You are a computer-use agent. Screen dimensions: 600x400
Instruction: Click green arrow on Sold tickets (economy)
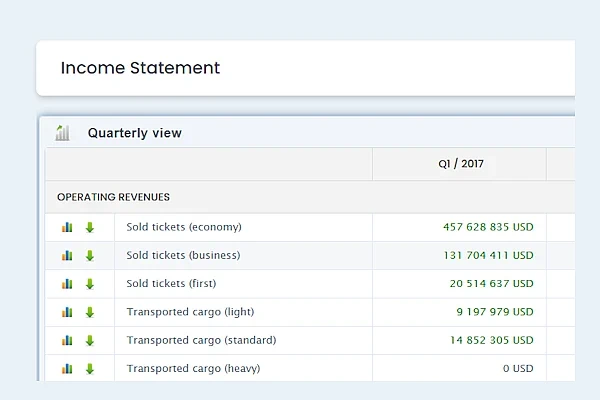pos(90,227)
